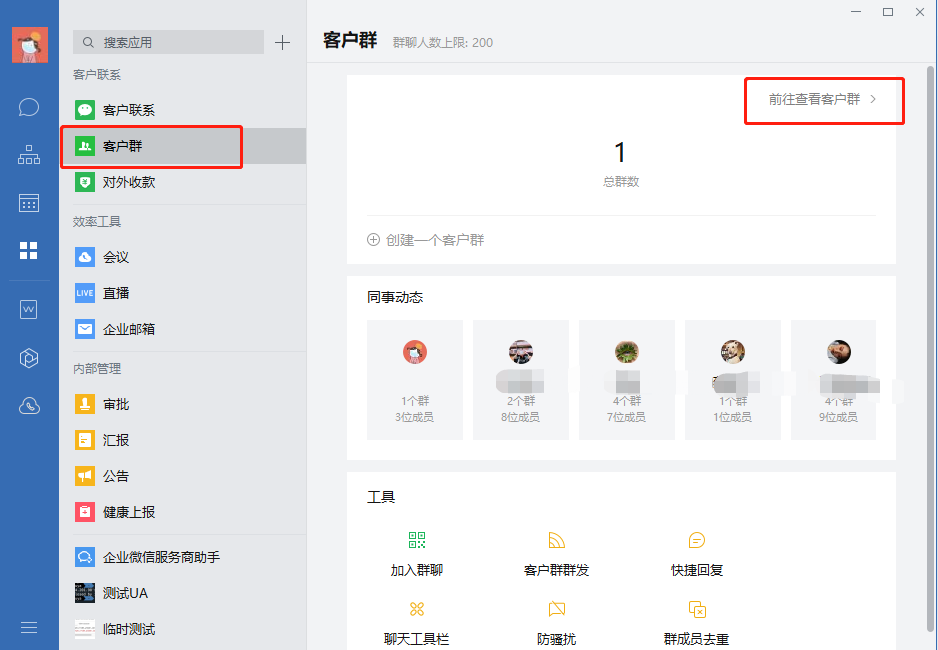This screenshot has height=650, width=938.
Task: Open the hamburger menu at bottom left
Action: pos(29,627)
